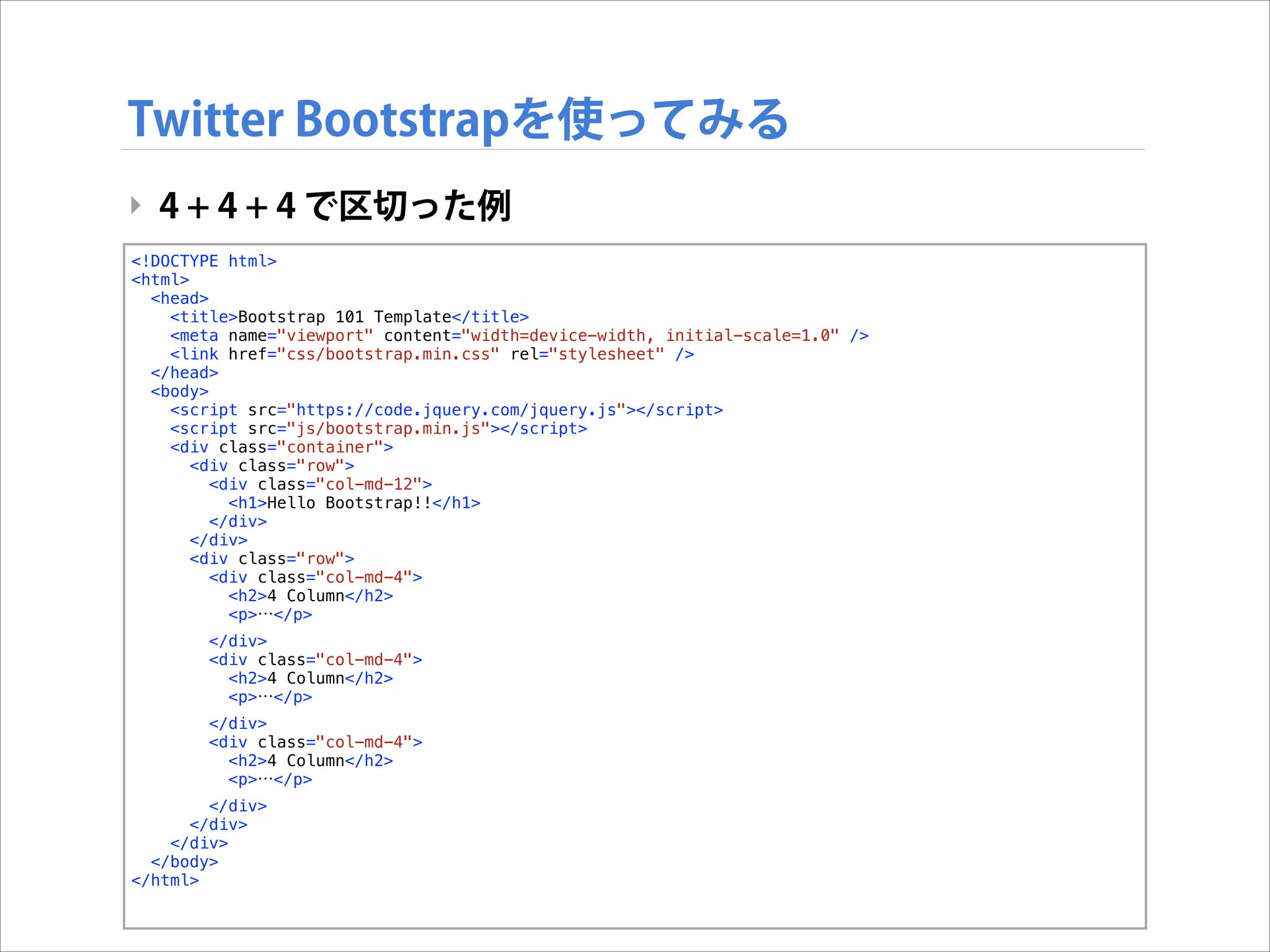
Task: Click the '<h1>Hello Bootstrap!!</h1>' line
Action: [x=355, y=503]
